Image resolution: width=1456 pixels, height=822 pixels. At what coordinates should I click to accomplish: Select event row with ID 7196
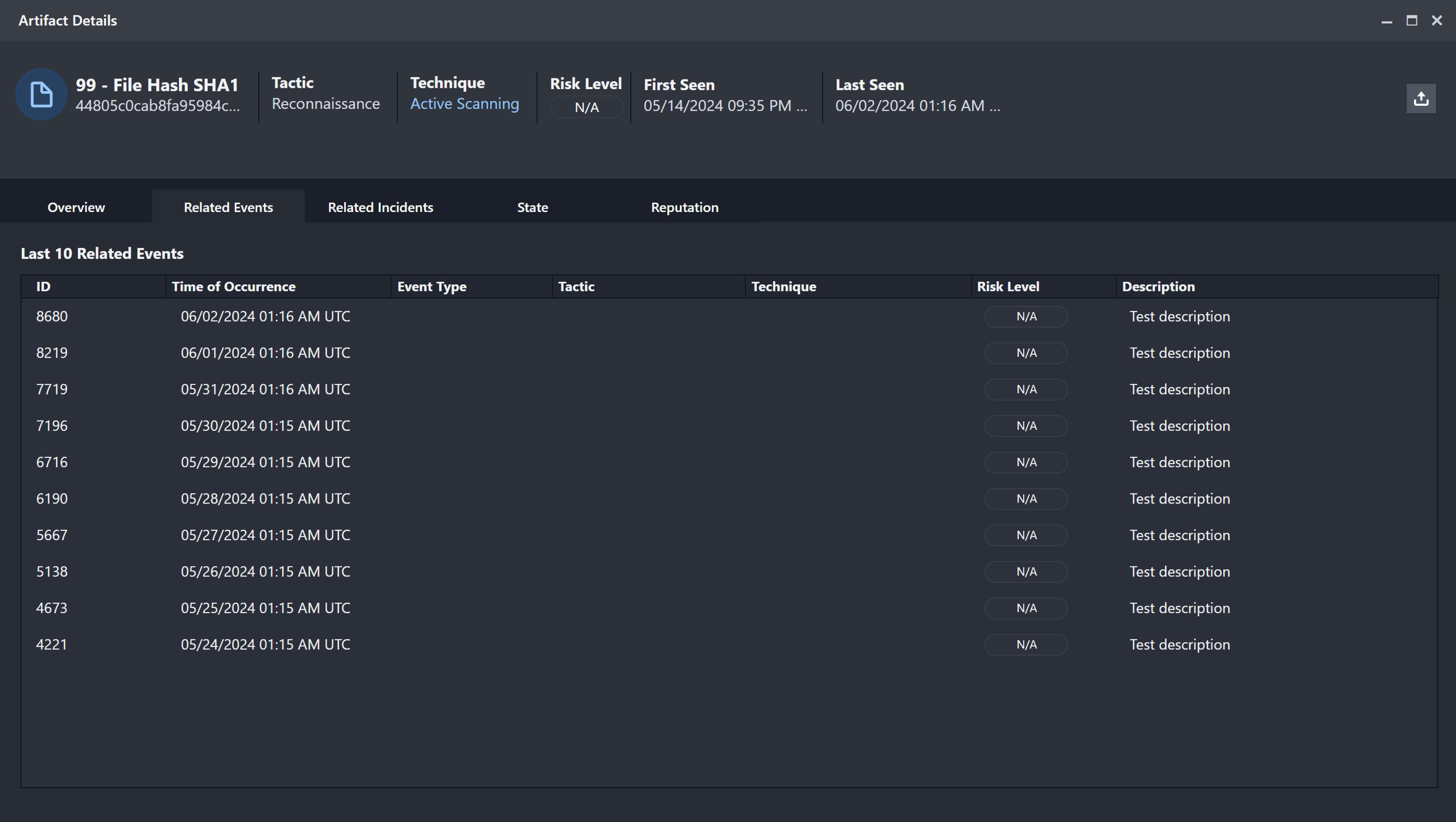(x=52, y=426)
